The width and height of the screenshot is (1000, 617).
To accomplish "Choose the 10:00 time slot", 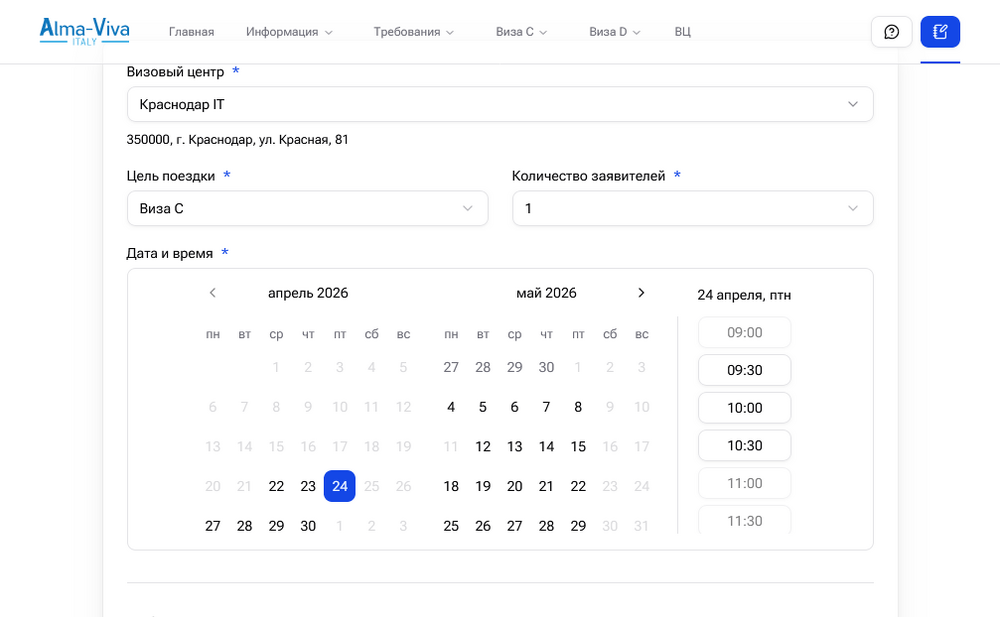I will point(744,408).
